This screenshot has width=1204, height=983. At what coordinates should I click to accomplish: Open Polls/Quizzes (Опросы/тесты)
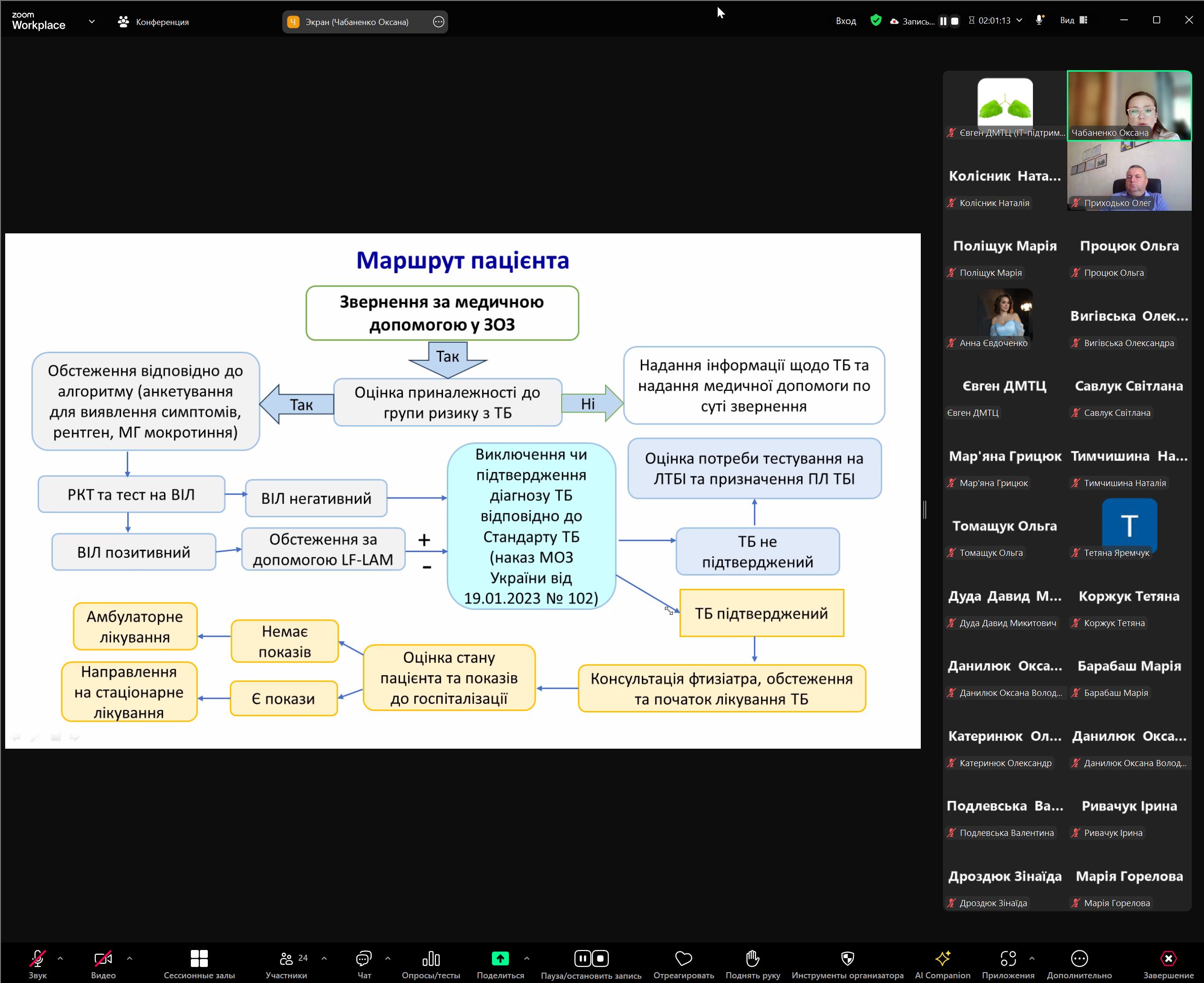click(x=431, y=958)
